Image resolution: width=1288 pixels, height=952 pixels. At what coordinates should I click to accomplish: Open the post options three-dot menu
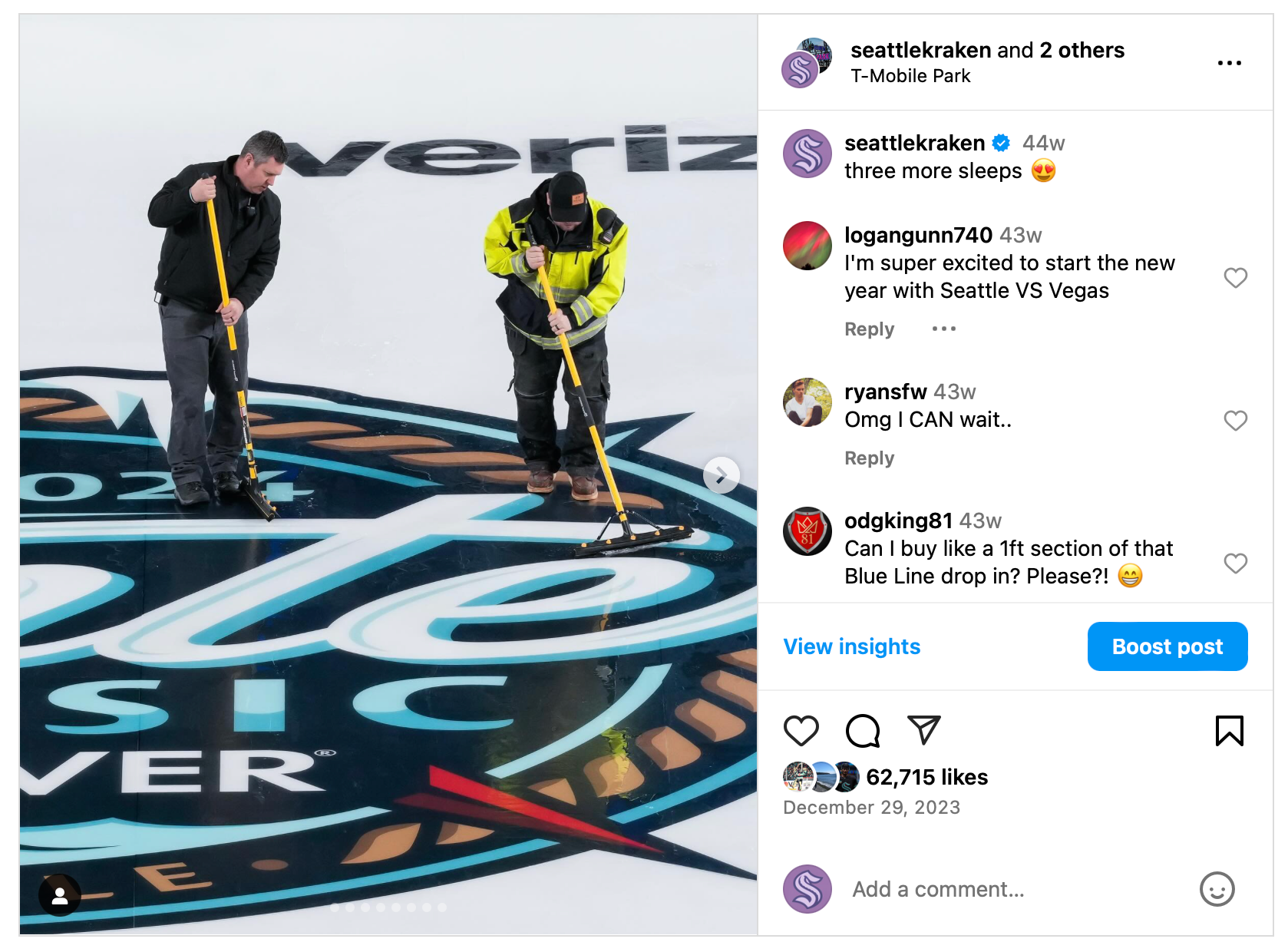[x=1229, y=63]
